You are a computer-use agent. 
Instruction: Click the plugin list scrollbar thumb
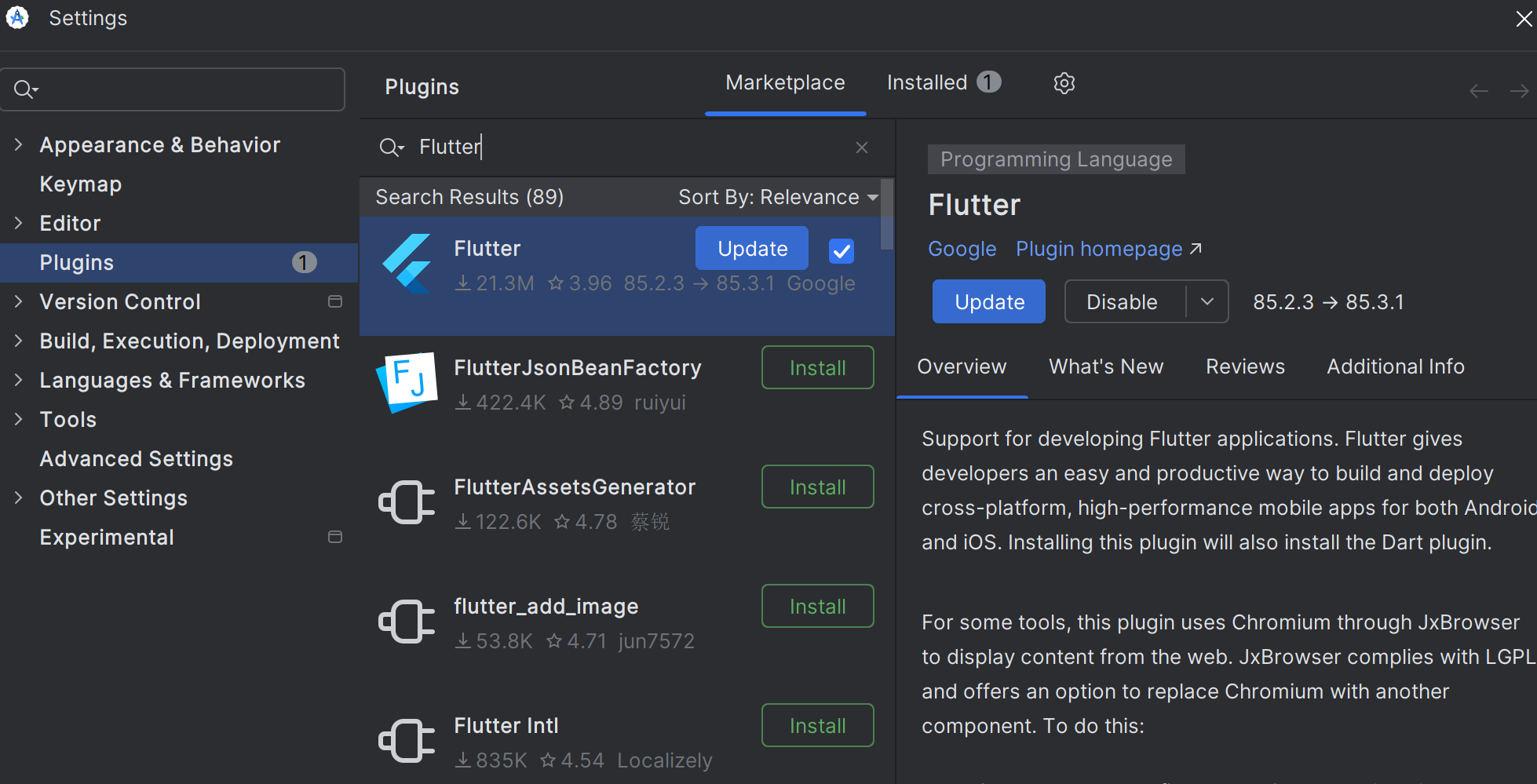click(x=887, y=214)
